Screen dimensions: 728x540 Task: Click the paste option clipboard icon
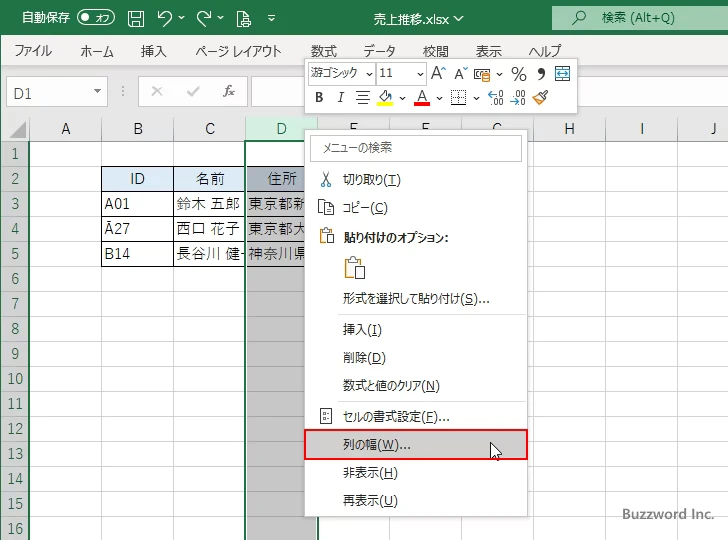(x=355, y=267)
